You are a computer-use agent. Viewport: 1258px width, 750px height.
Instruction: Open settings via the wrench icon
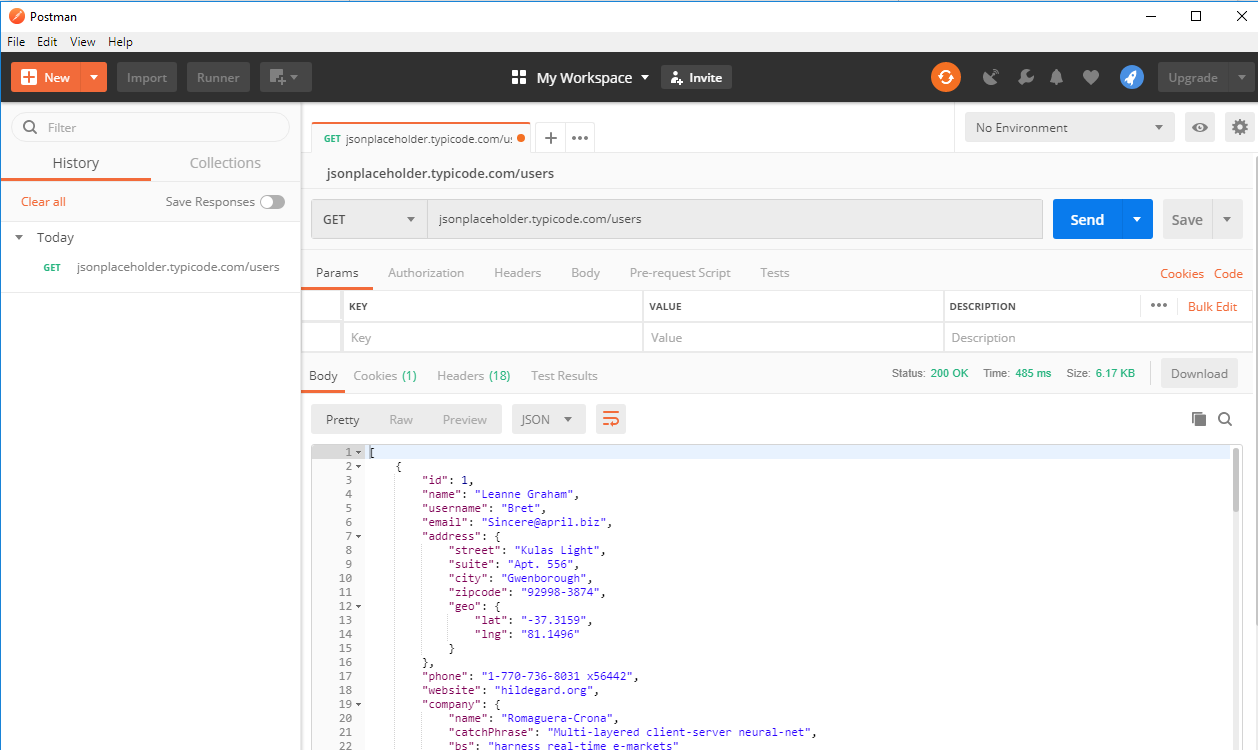(1025, 77)
